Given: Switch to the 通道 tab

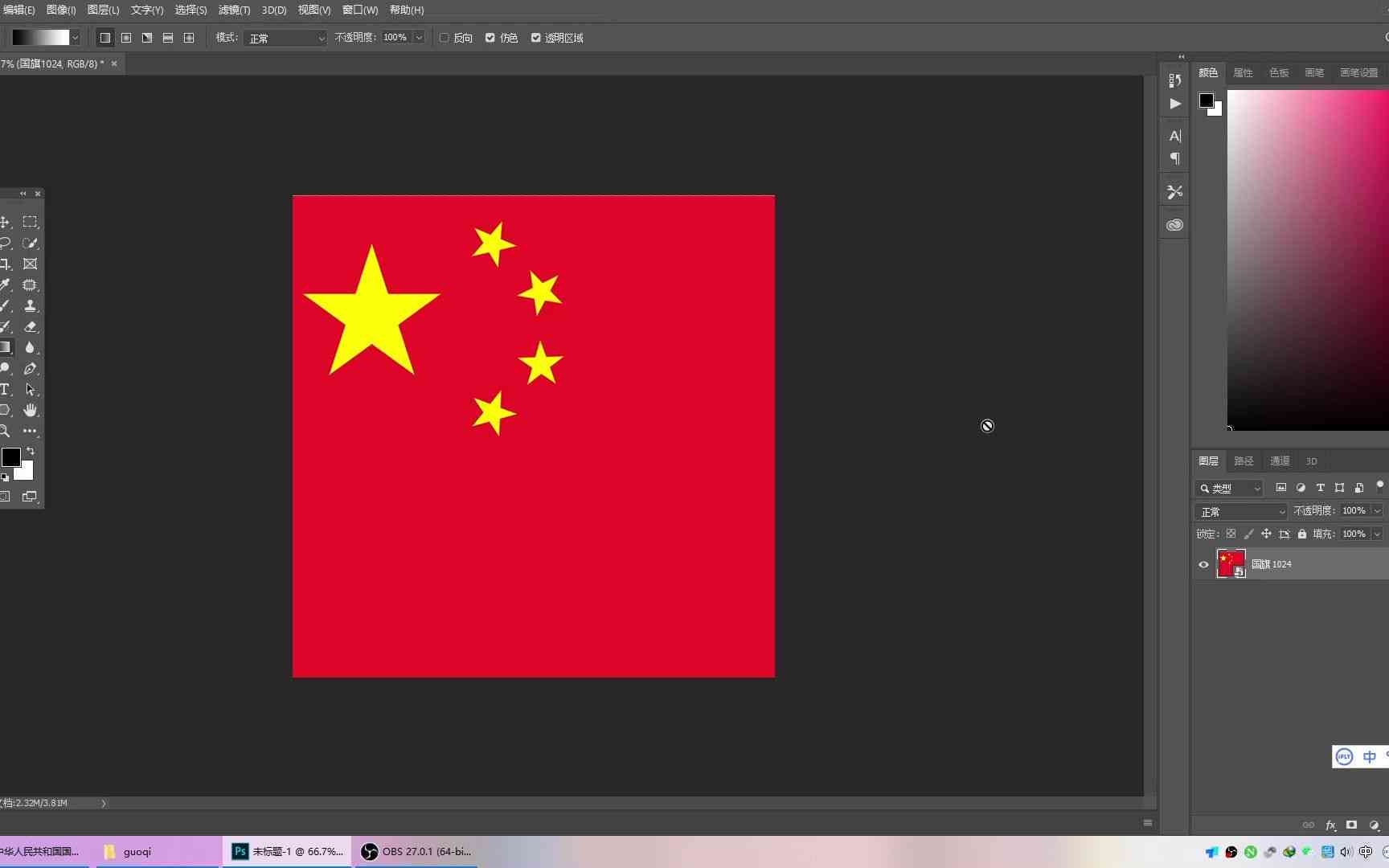Looking at the screenshot, I should [x=1280, y=461].
